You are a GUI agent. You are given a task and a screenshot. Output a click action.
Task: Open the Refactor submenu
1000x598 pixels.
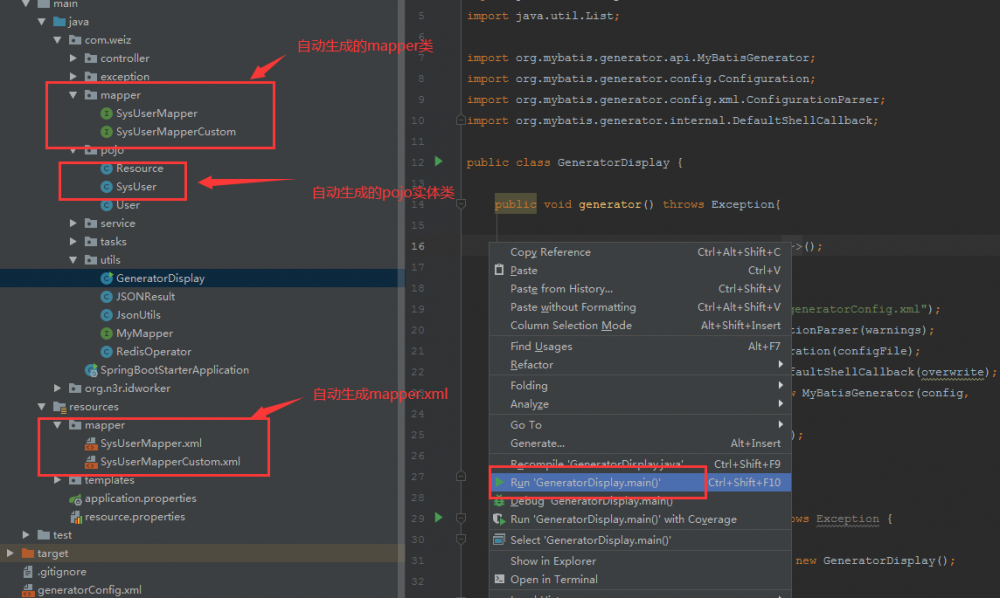(x=640, y=365)
